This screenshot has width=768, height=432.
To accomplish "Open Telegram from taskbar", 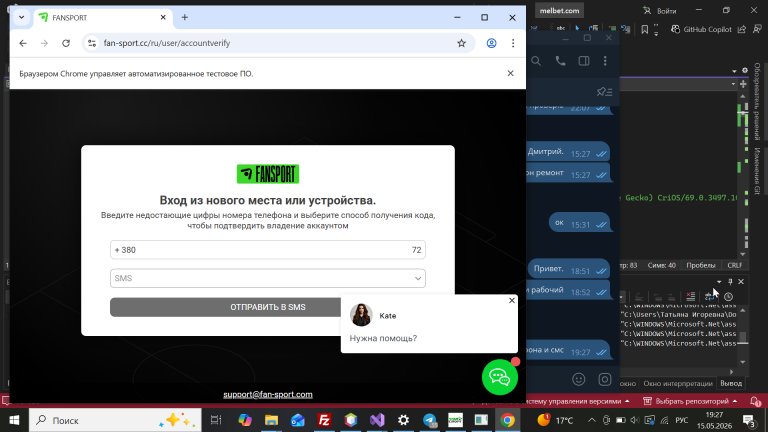I will click(x=430, y=420).
